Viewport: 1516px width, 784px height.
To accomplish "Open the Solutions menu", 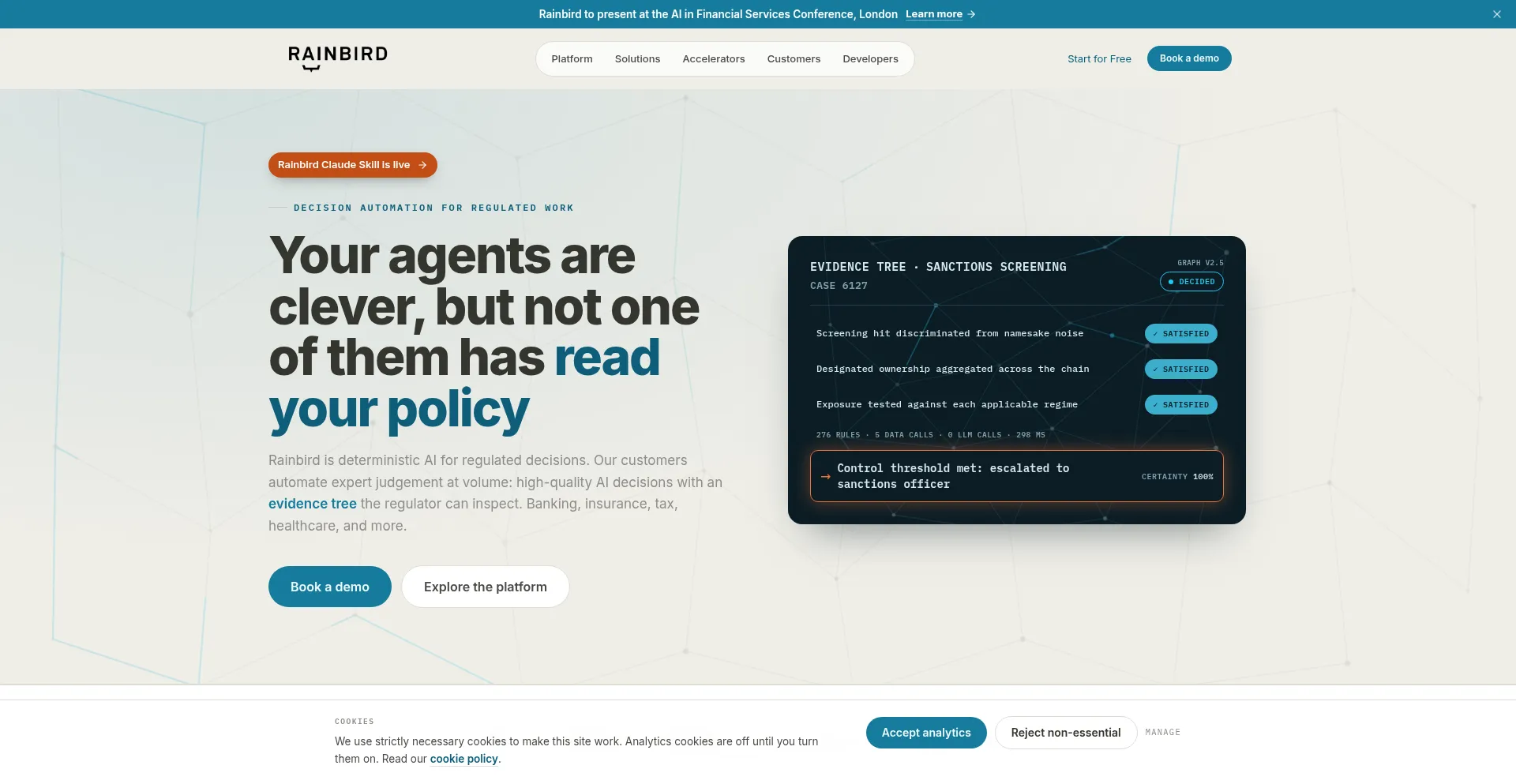I will pyautogui.click(x=637, y=59).
